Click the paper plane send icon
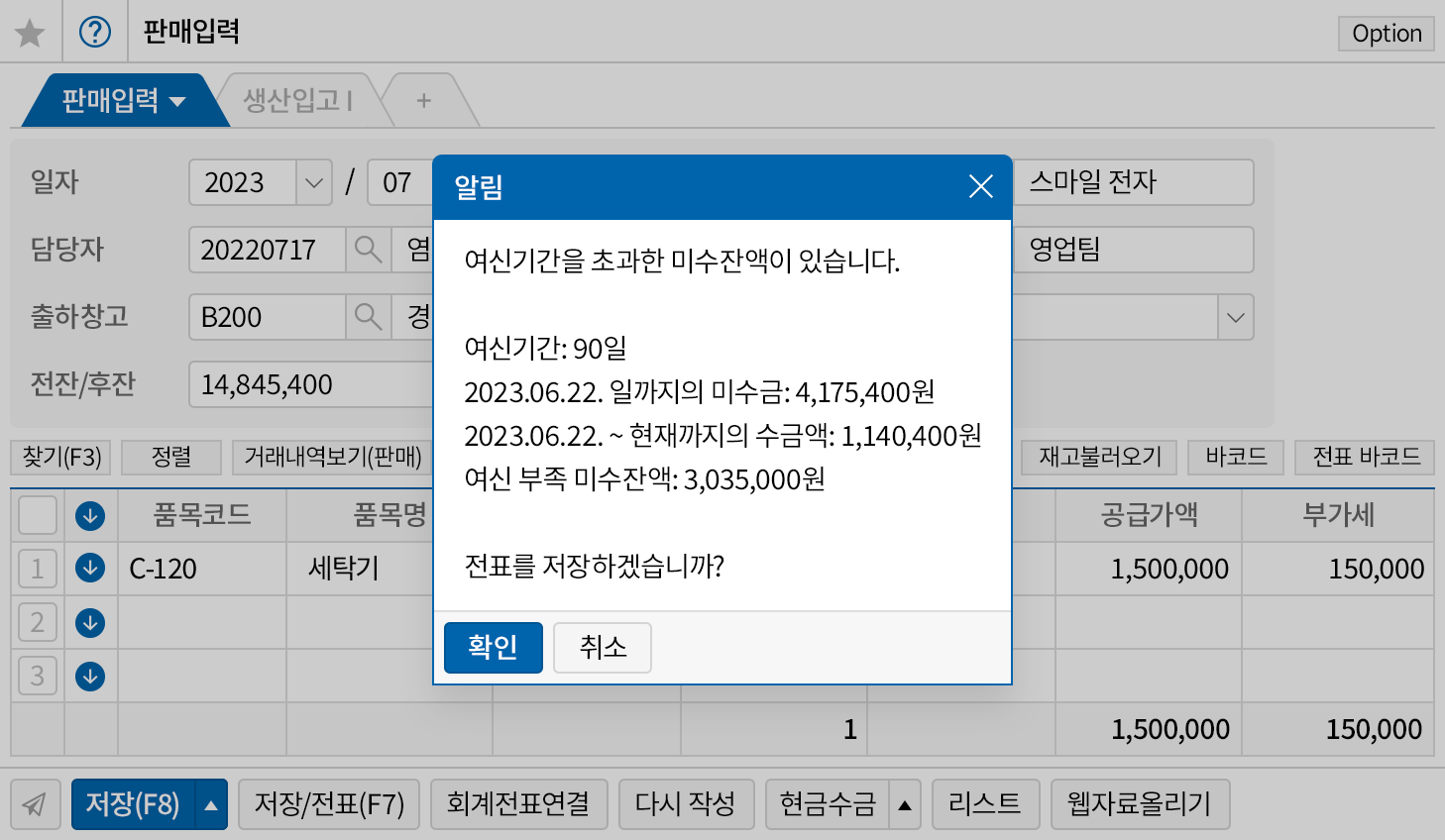 [35, 804]
